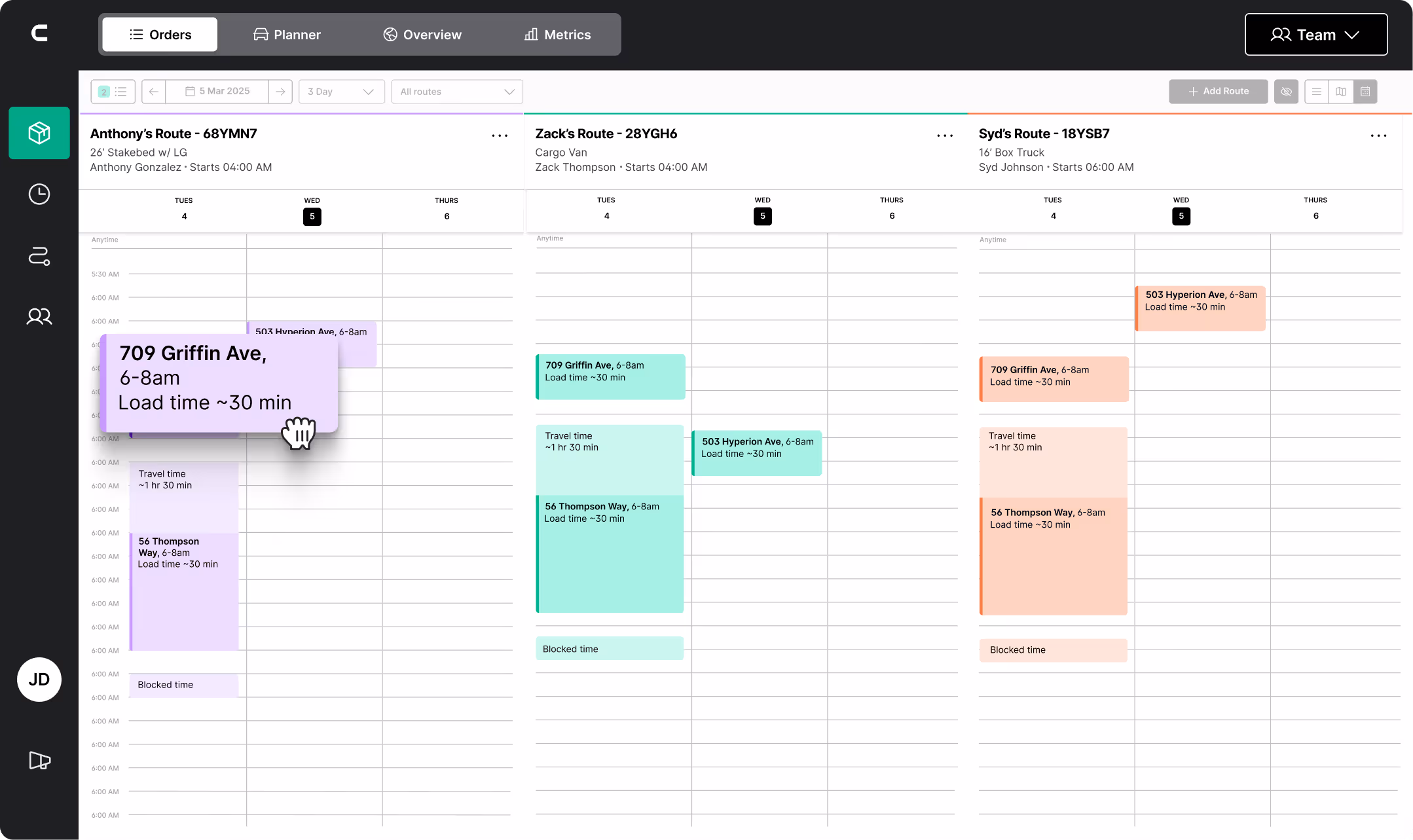Click the 5 Mar 2025 date field
Viewport: 1413px width, 840px height.
point(217,92)
